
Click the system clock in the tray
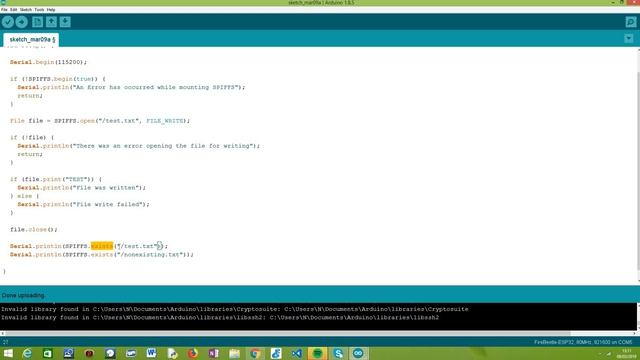pos(627,353)
